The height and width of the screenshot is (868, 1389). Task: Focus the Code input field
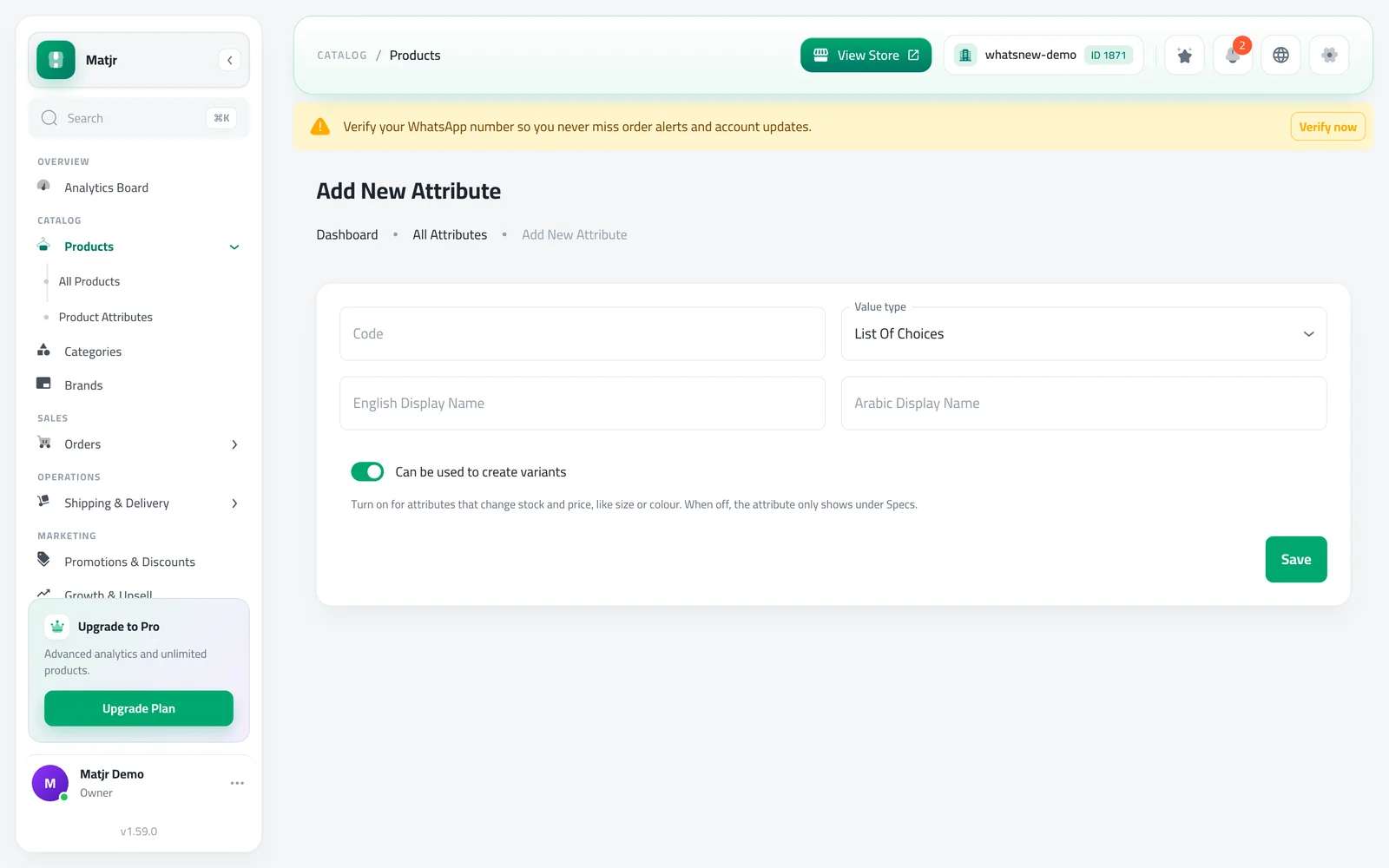click(x=583, y=333)
